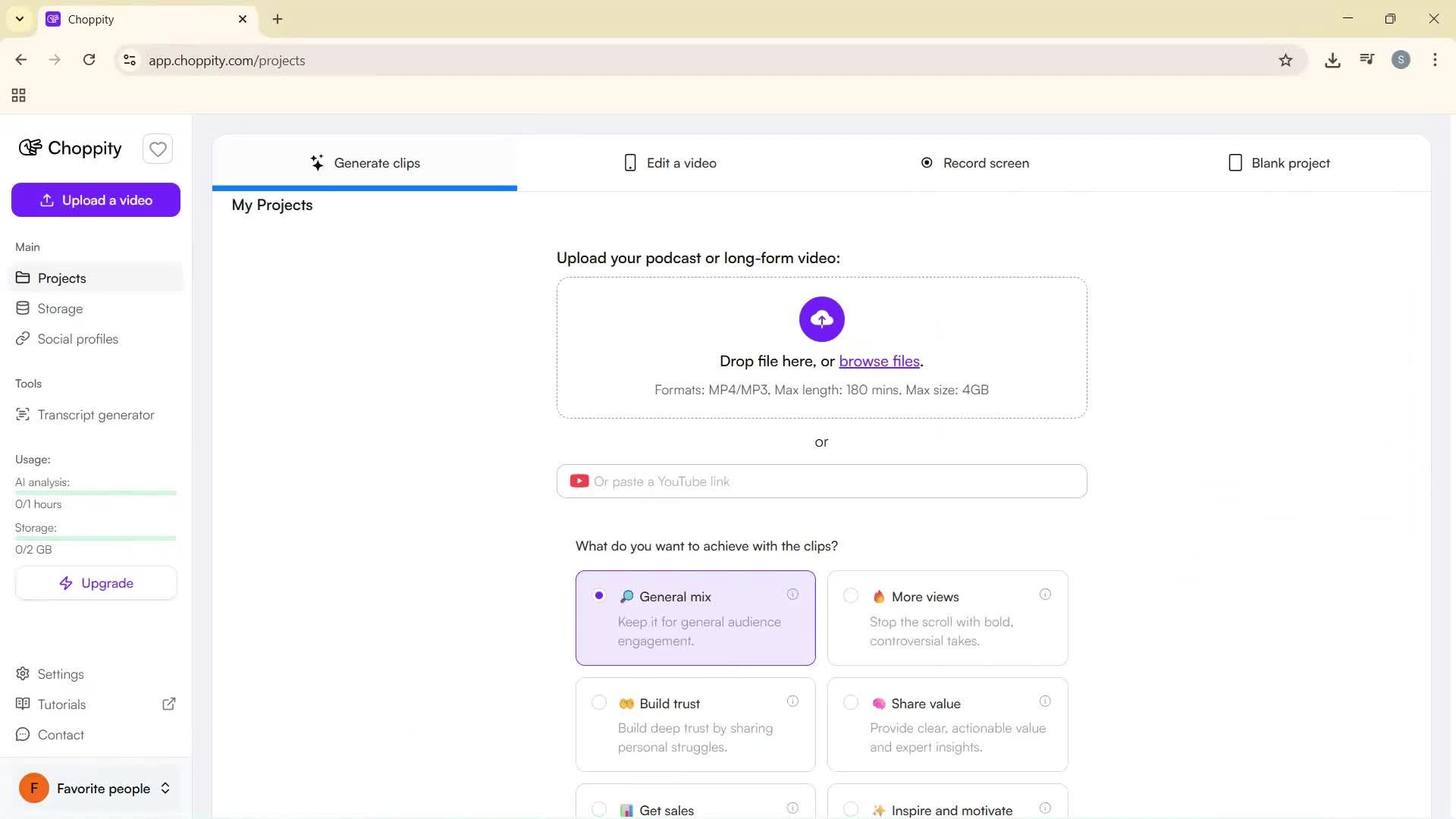Click the browse files link

pyautogui.click(x=879, y=361)
